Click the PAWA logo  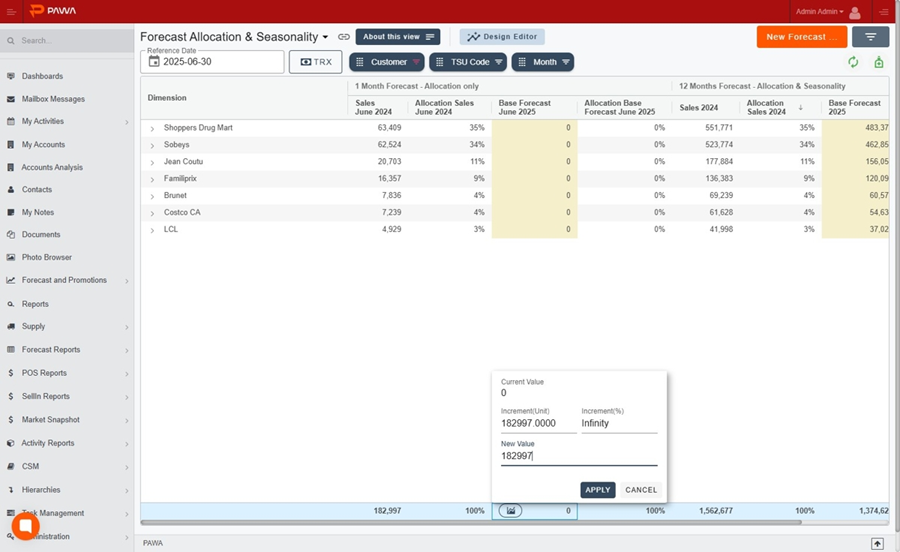pos(53,11)
